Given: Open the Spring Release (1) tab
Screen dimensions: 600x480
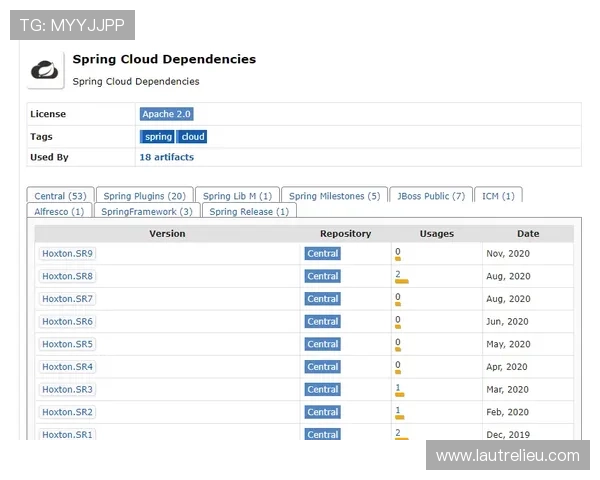Looking at the screenshot, I should [248, 212].
